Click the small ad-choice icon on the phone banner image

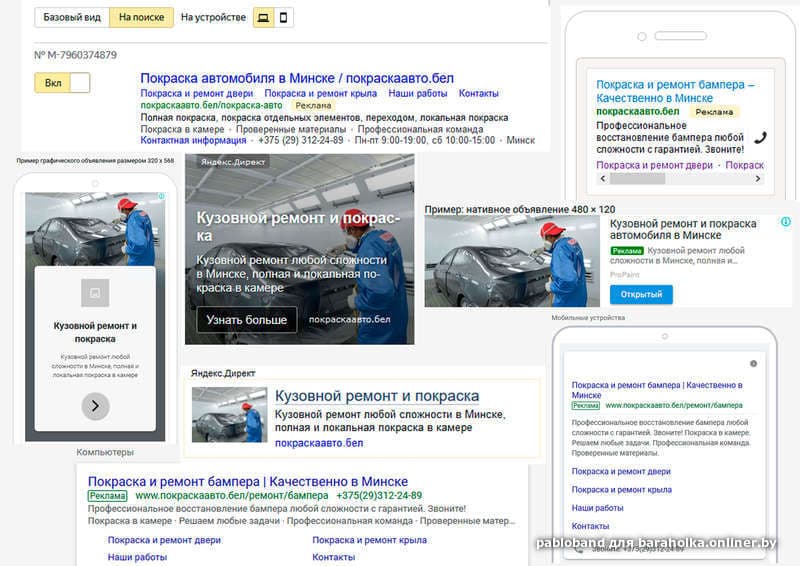(x=161, y=196)
